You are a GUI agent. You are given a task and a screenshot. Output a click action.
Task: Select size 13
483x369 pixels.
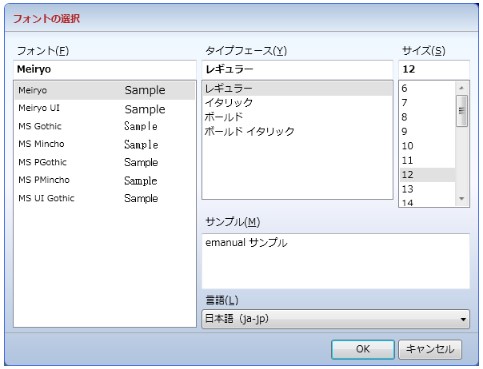pos(427,189)
